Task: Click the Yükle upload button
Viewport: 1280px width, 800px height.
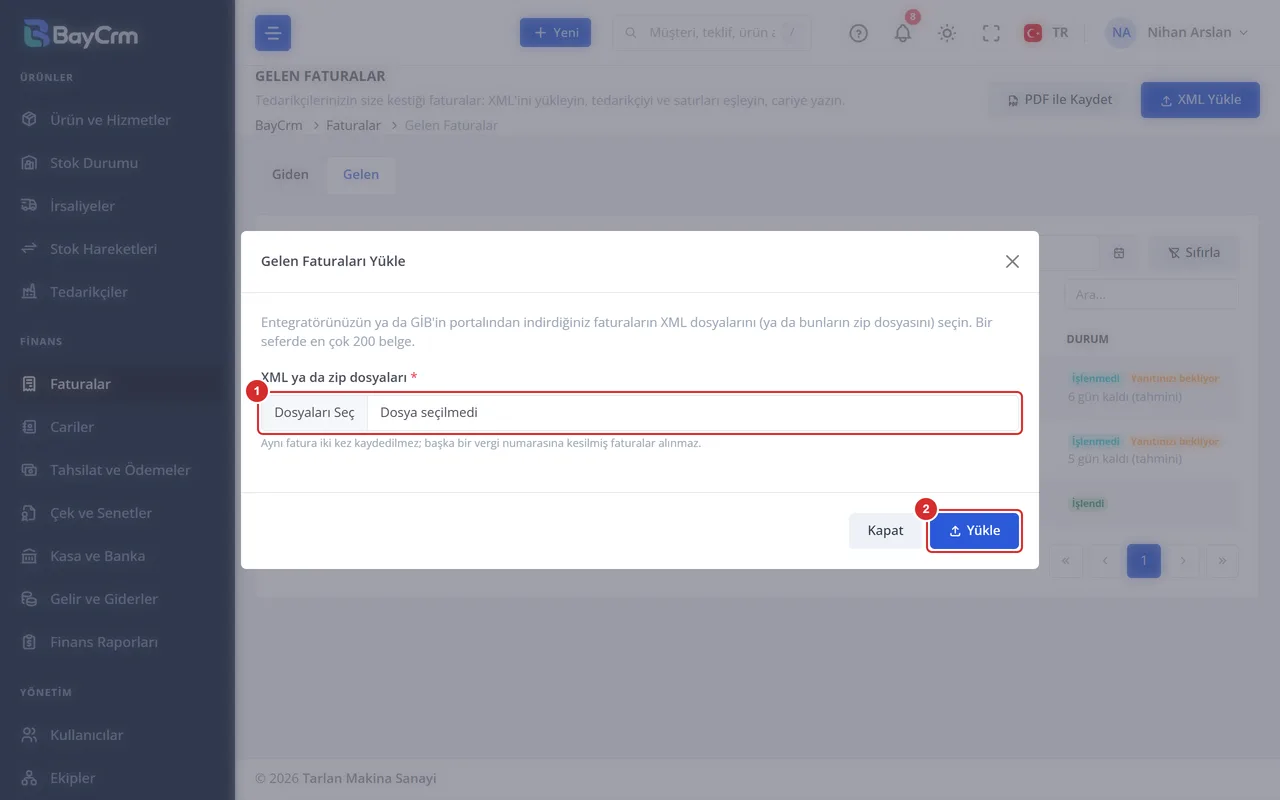Action: click(974, 531)
